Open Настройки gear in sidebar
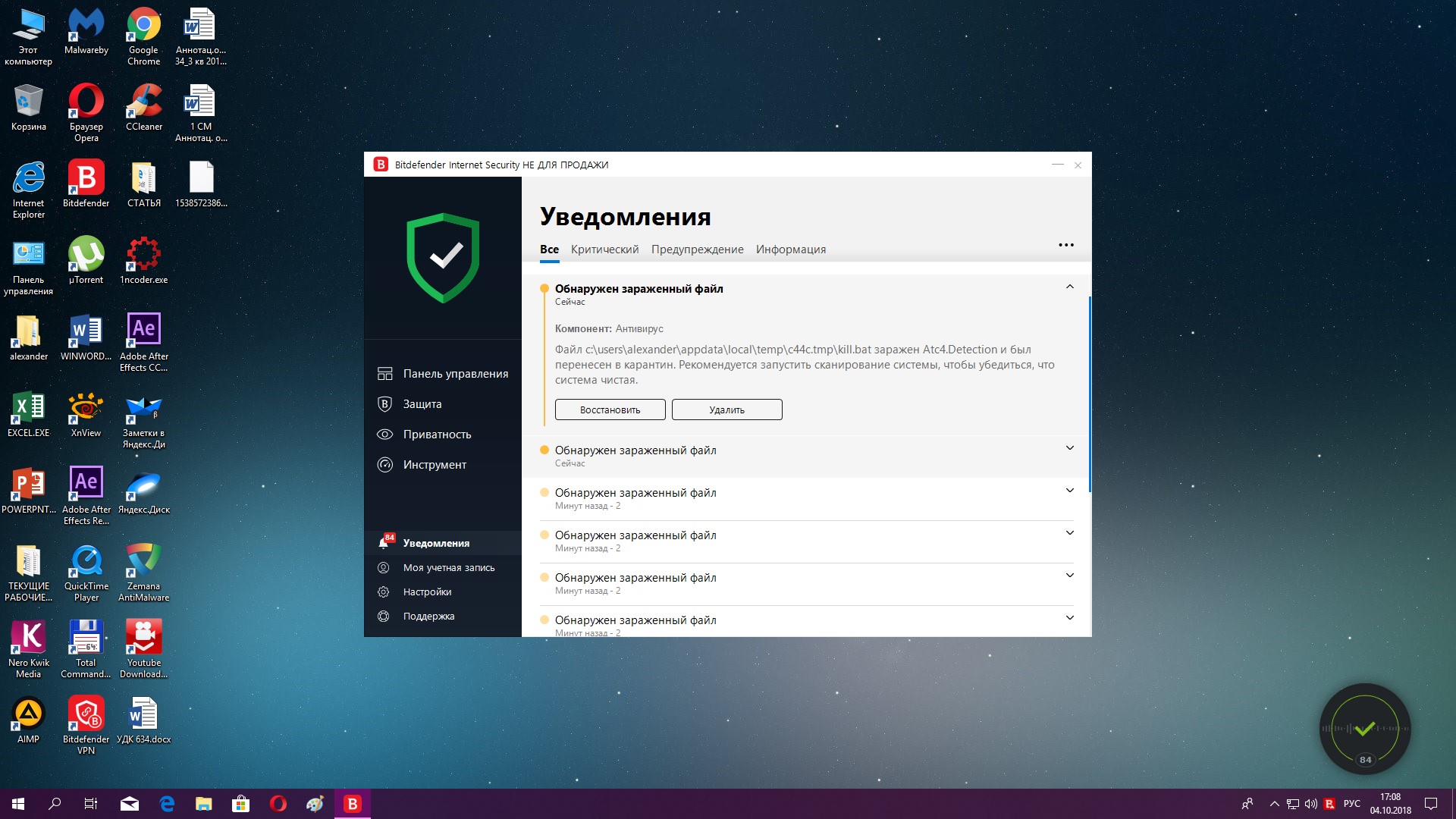The width and height of the screenshot is (1456, 819). point(384,592)
